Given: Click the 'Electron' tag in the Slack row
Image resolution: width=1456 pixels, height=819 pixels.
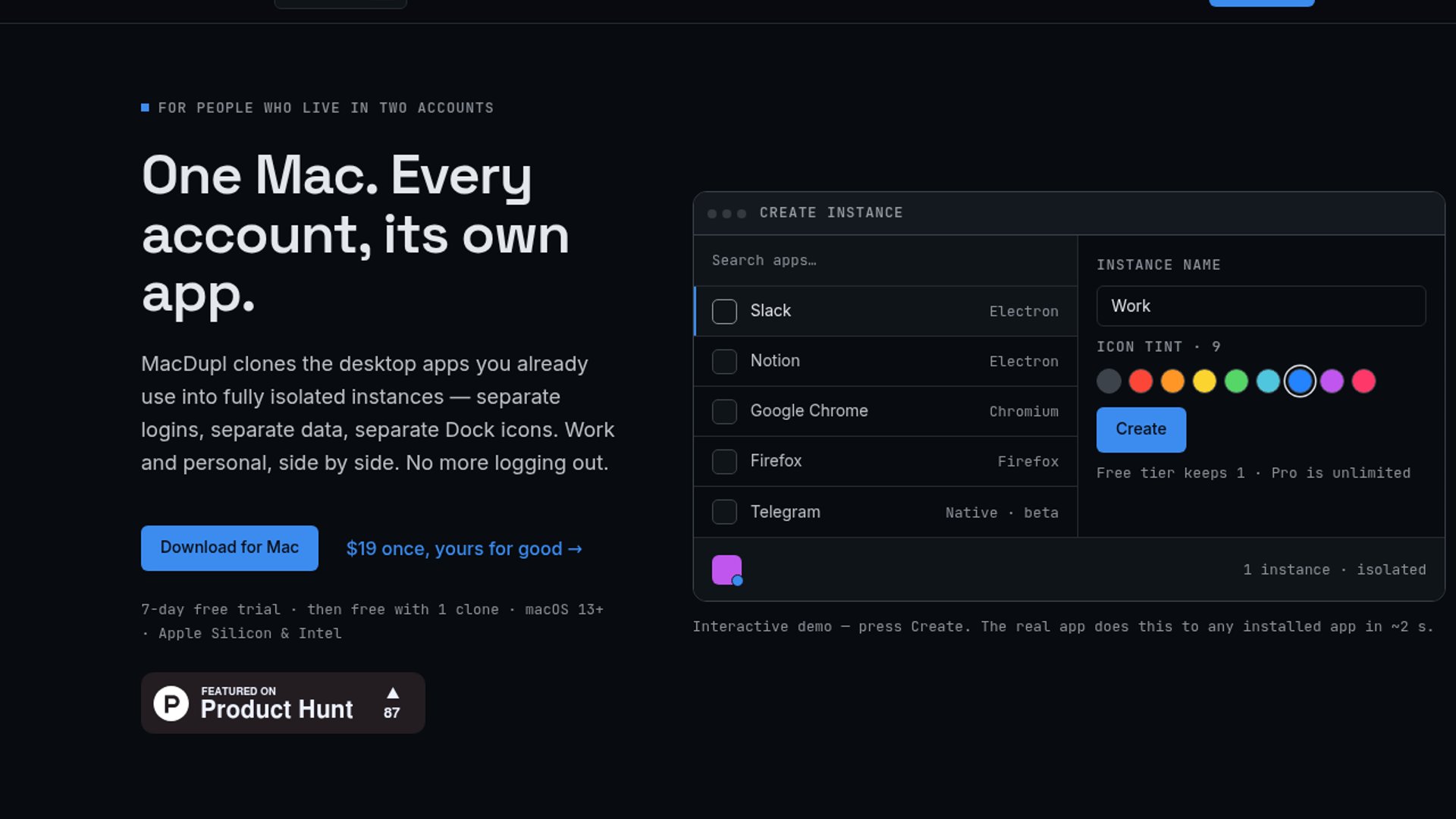Looking at the screenshot, I should [1024, 312].
